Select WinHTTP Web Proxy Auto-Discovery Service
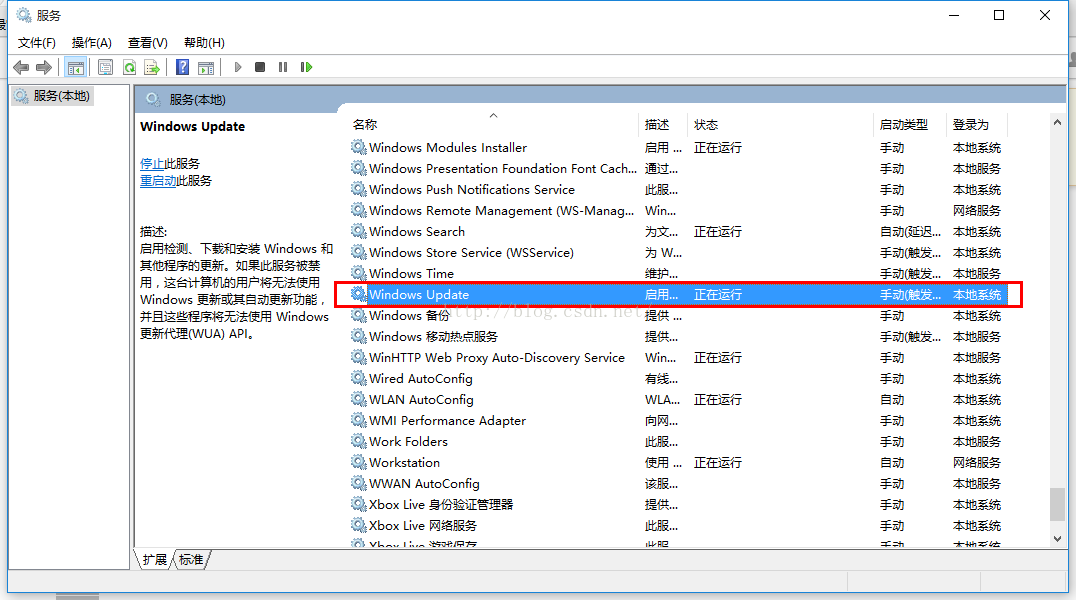This screenshot has height=600, width=1076. pos(678,357)
